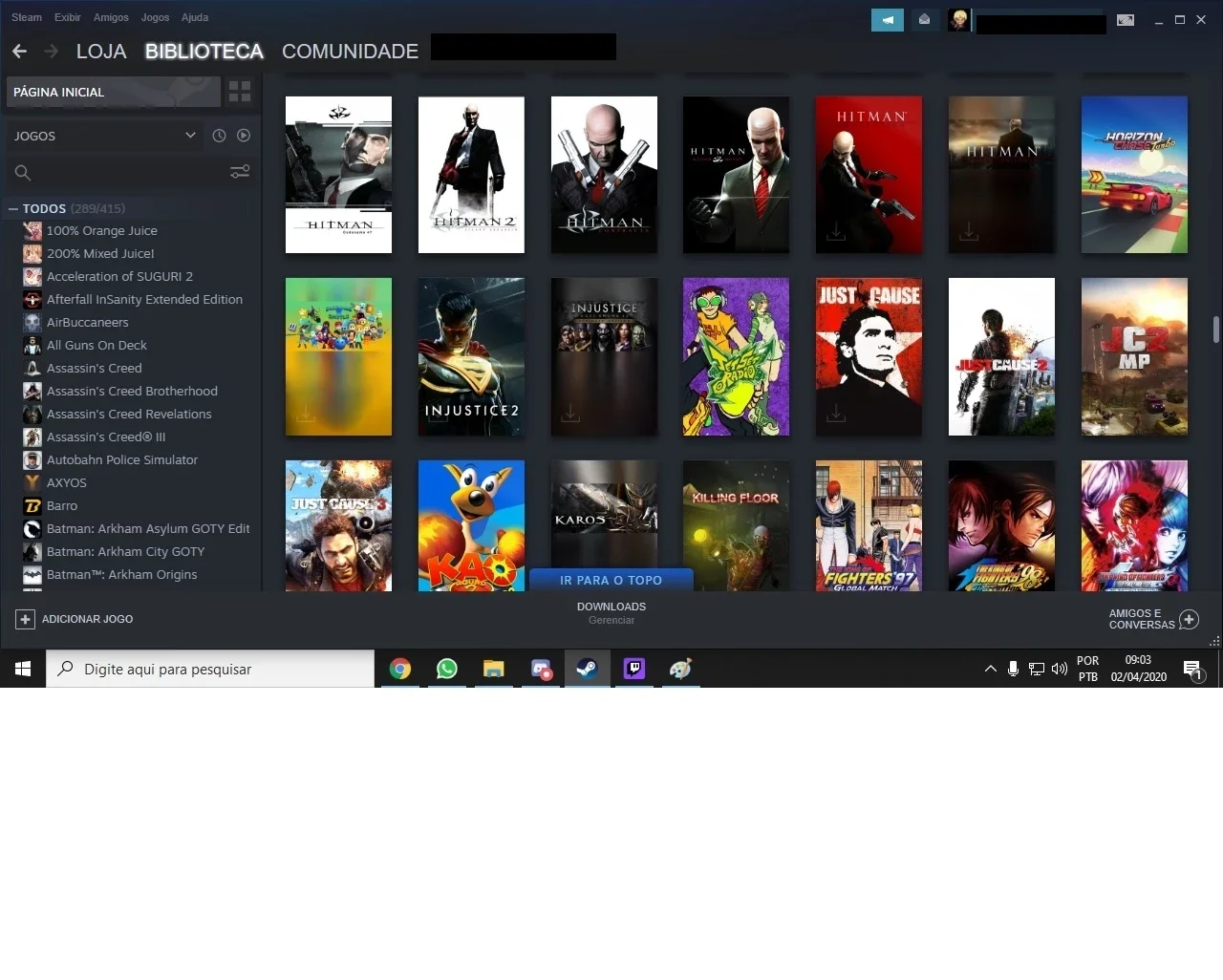Open DOWNLOADS Gerenciar
The image size is (1223, 980).
611,613
